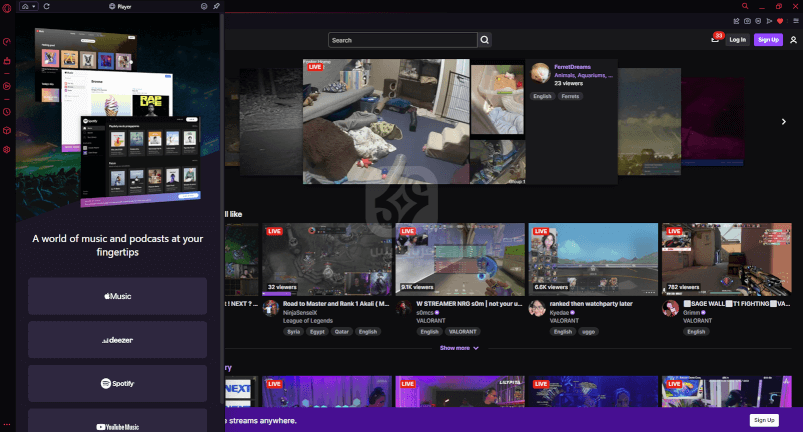Screen dimensions: 803x432
Task: Open GX Control speedometer icon in sidebar
Action: (7, 42)
